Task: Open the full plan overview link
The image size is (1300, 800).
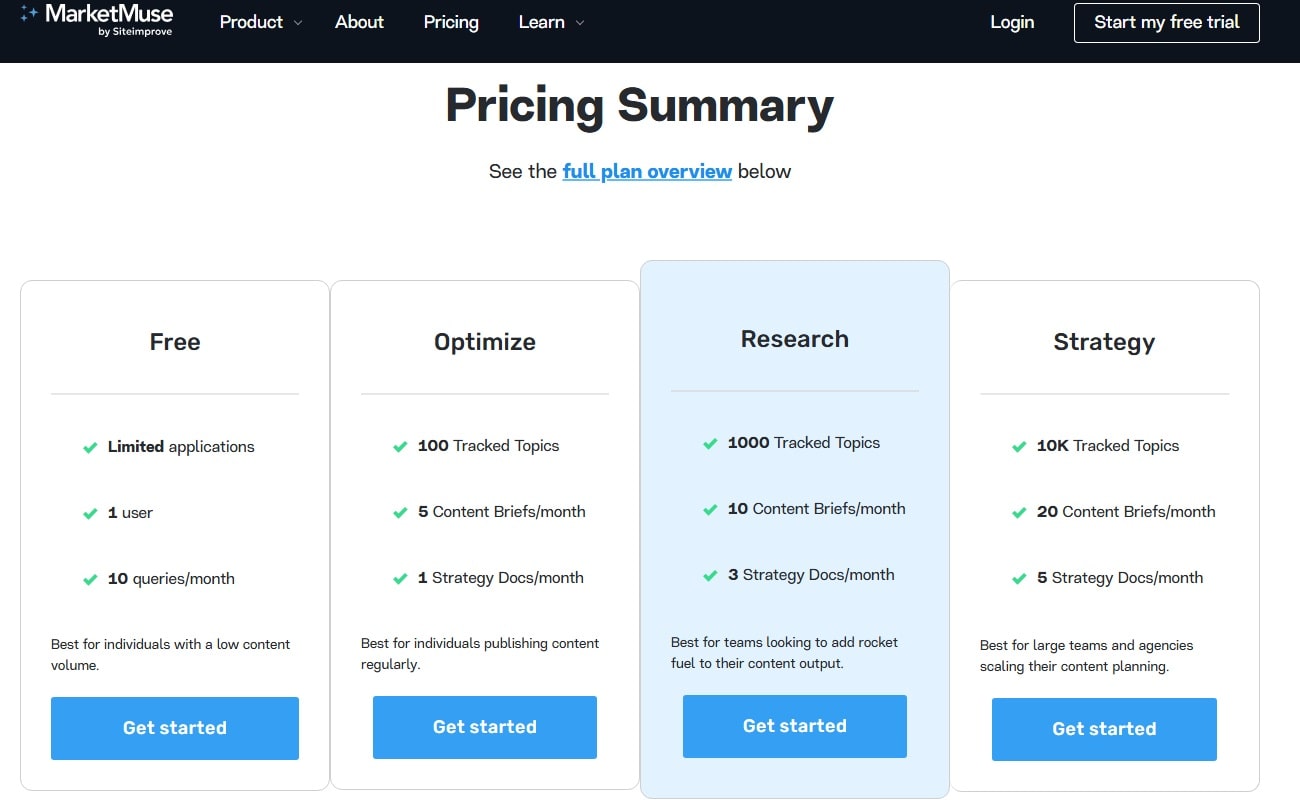Action: pyautogui.click(x=647, y=171)
